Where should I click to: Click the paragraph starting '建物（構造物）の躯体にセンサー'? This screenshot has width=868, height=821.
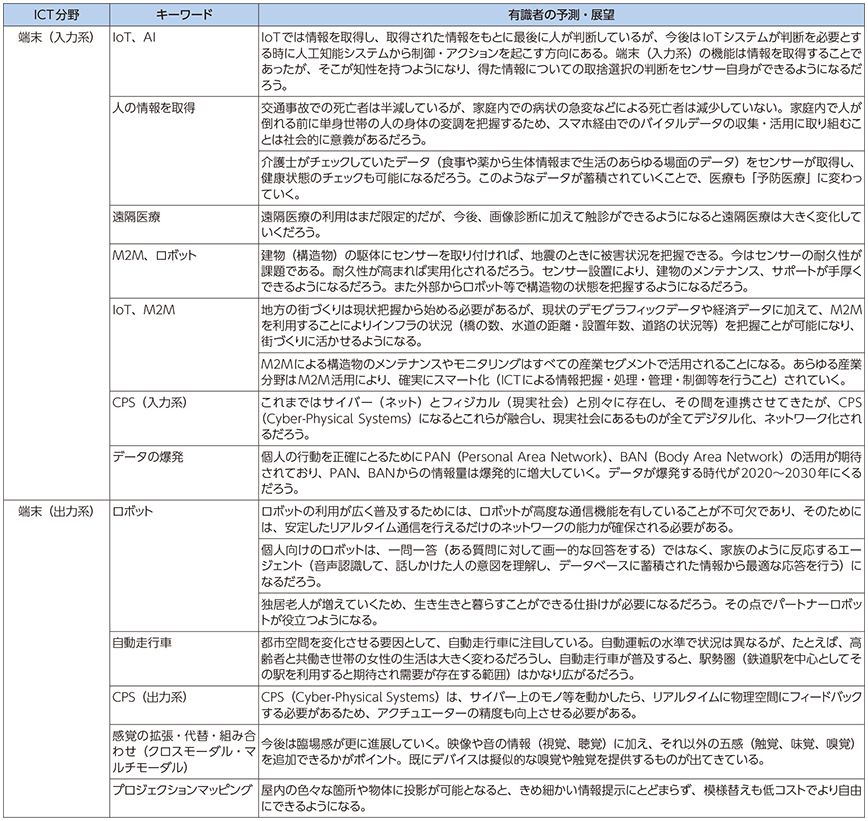561,271
